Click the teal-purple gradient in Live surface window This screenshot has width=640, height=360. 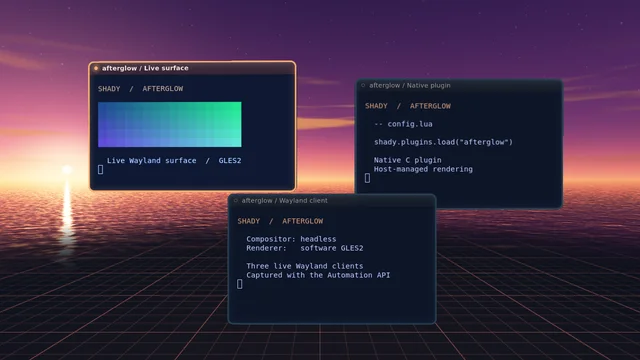pyautogui.click(x=169, y=124)
